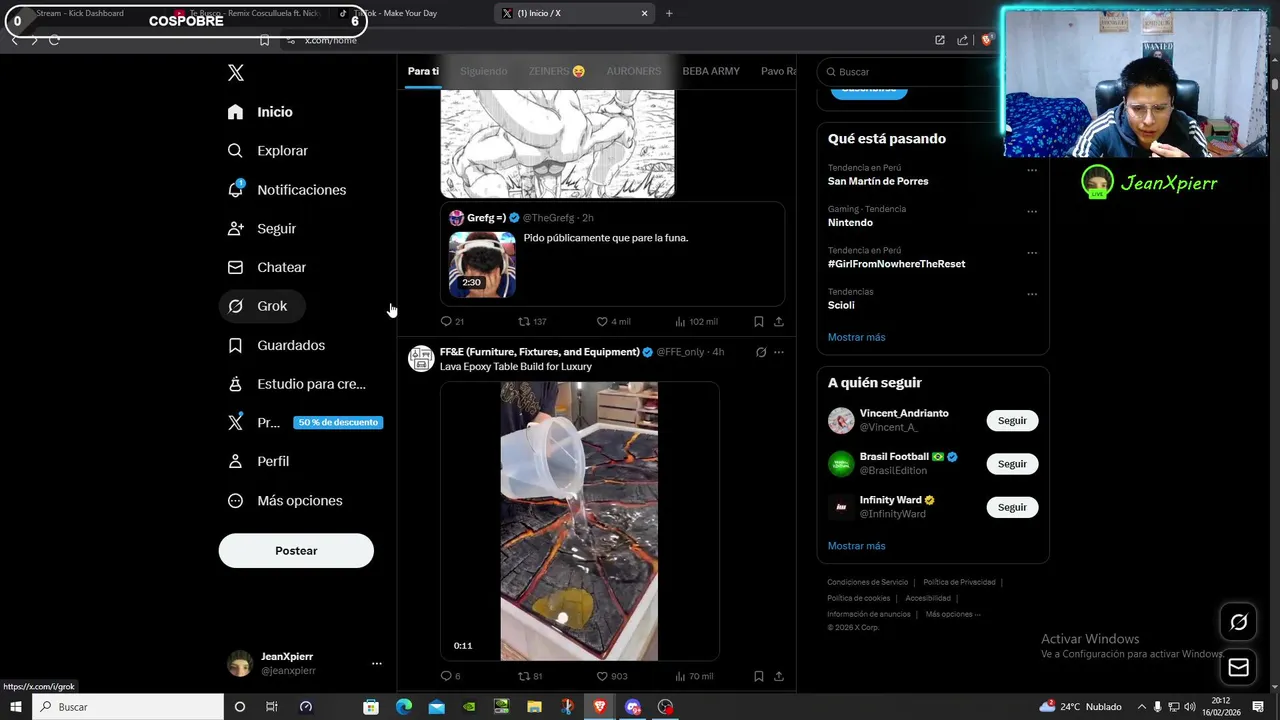View stats of post with 70 mil views

(x=694, y=676)
